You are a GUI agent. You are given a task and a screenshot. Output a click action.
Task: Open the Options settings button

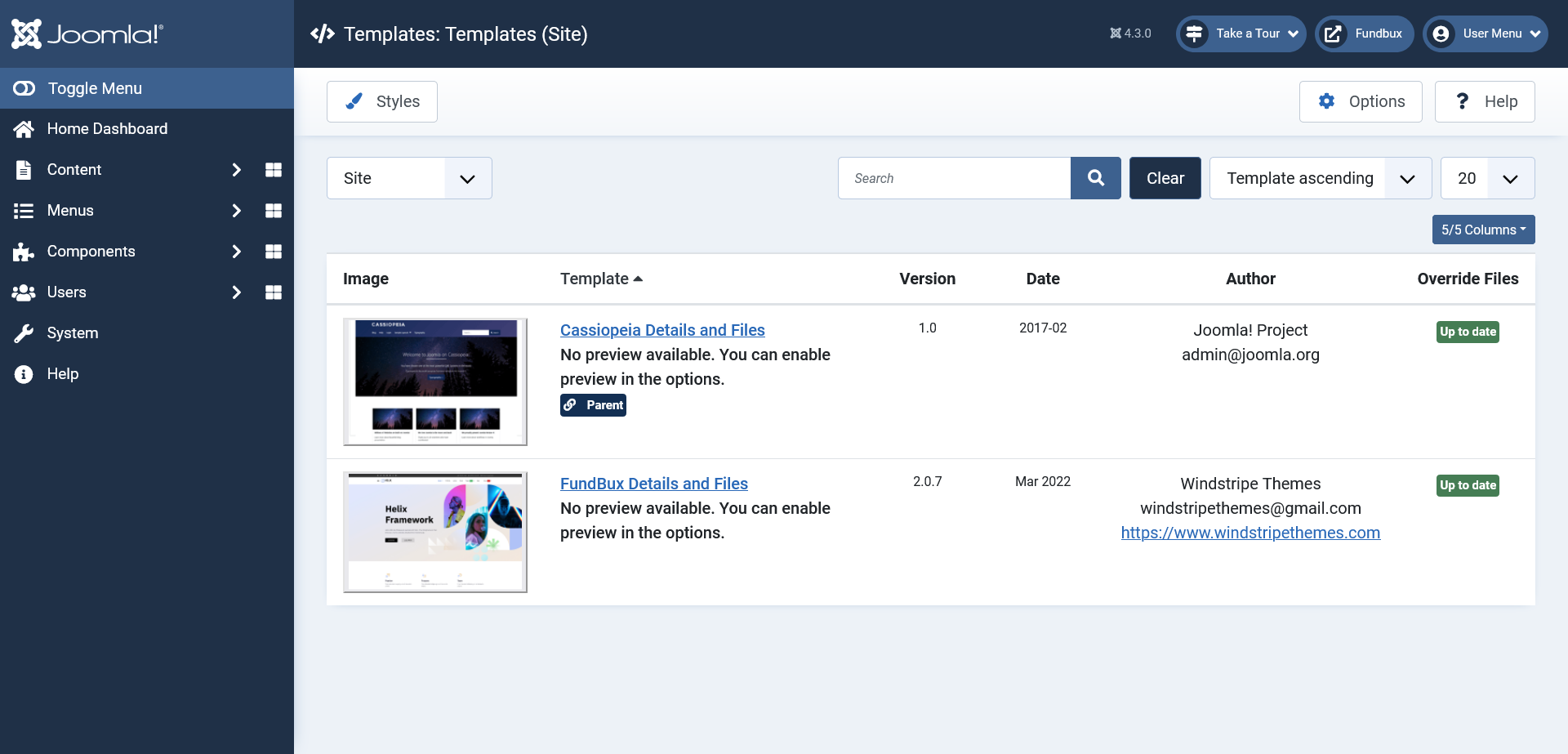pyautogui.click(x=1361, y=101)
